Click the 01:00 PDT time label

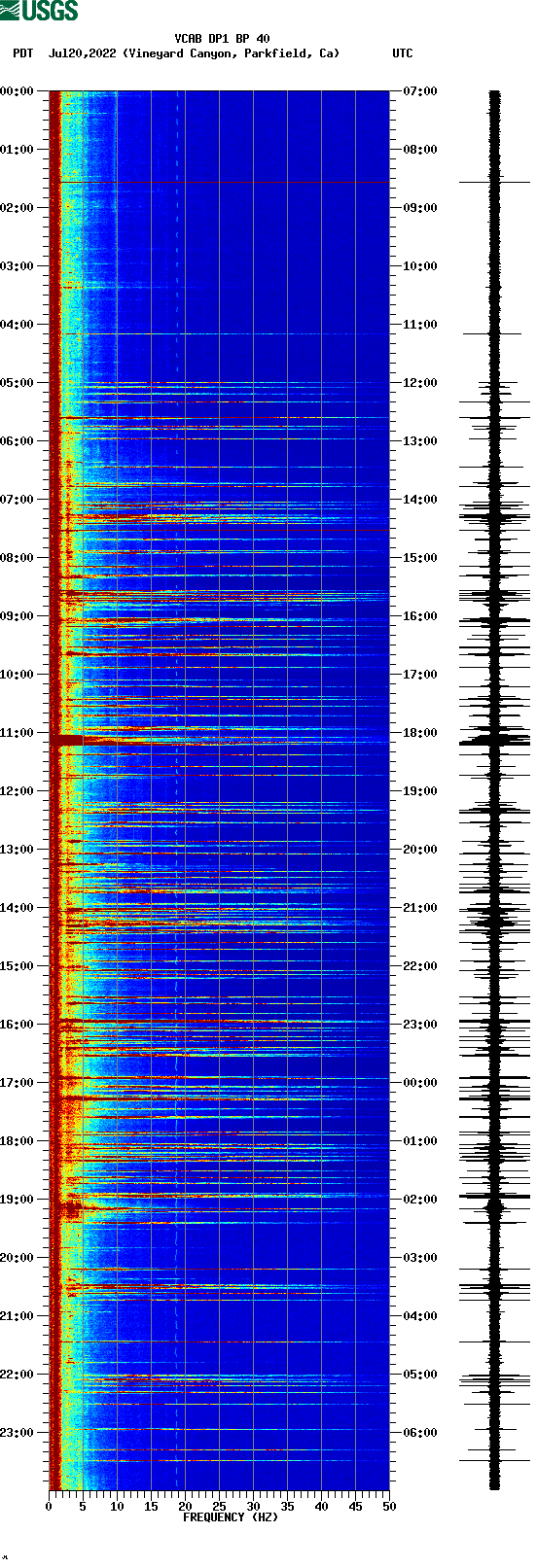(17, 150)
